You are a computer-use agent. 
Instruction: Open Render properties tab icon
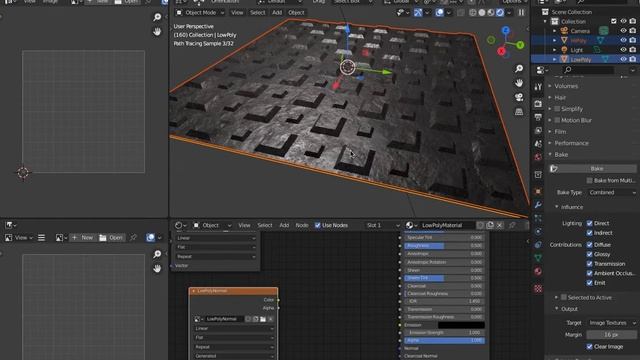tap(538, 104)
